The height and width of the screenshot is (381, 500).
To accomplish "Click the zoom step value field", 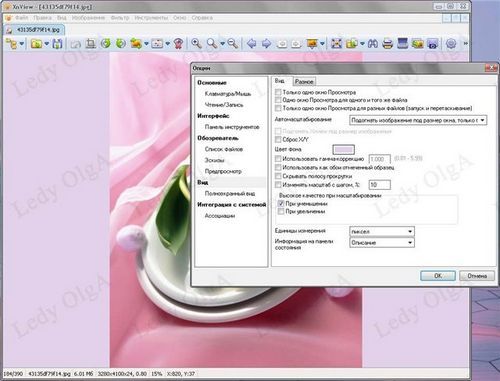I will tap(379, 185).
